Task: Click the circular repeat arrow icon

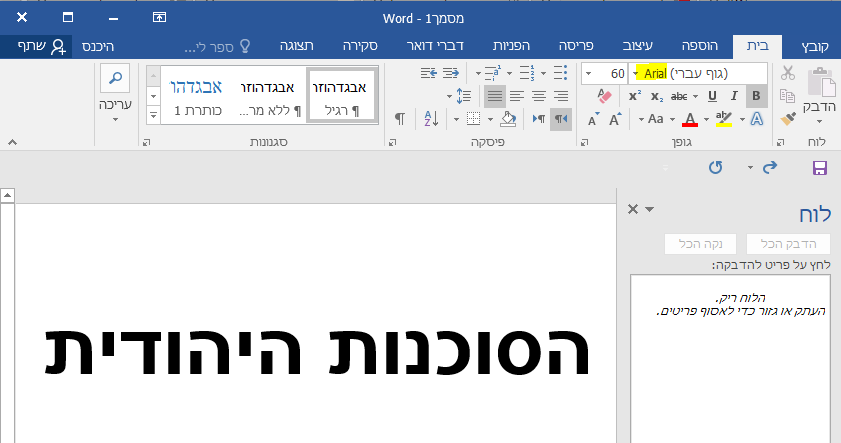Action: click(715, 167)
